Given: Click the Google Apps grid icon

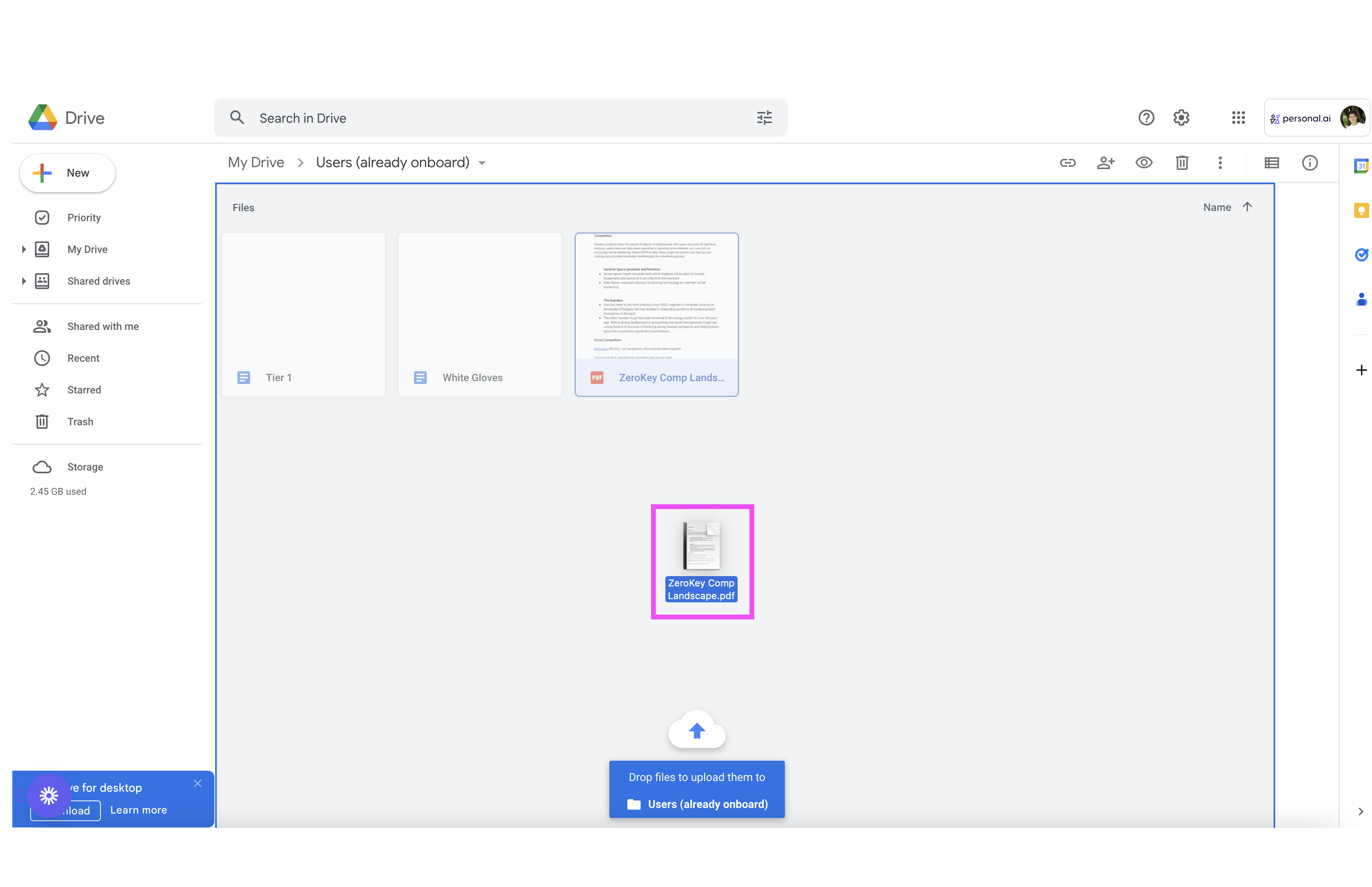Looking at the screenshot, I should pos(1238,117).
